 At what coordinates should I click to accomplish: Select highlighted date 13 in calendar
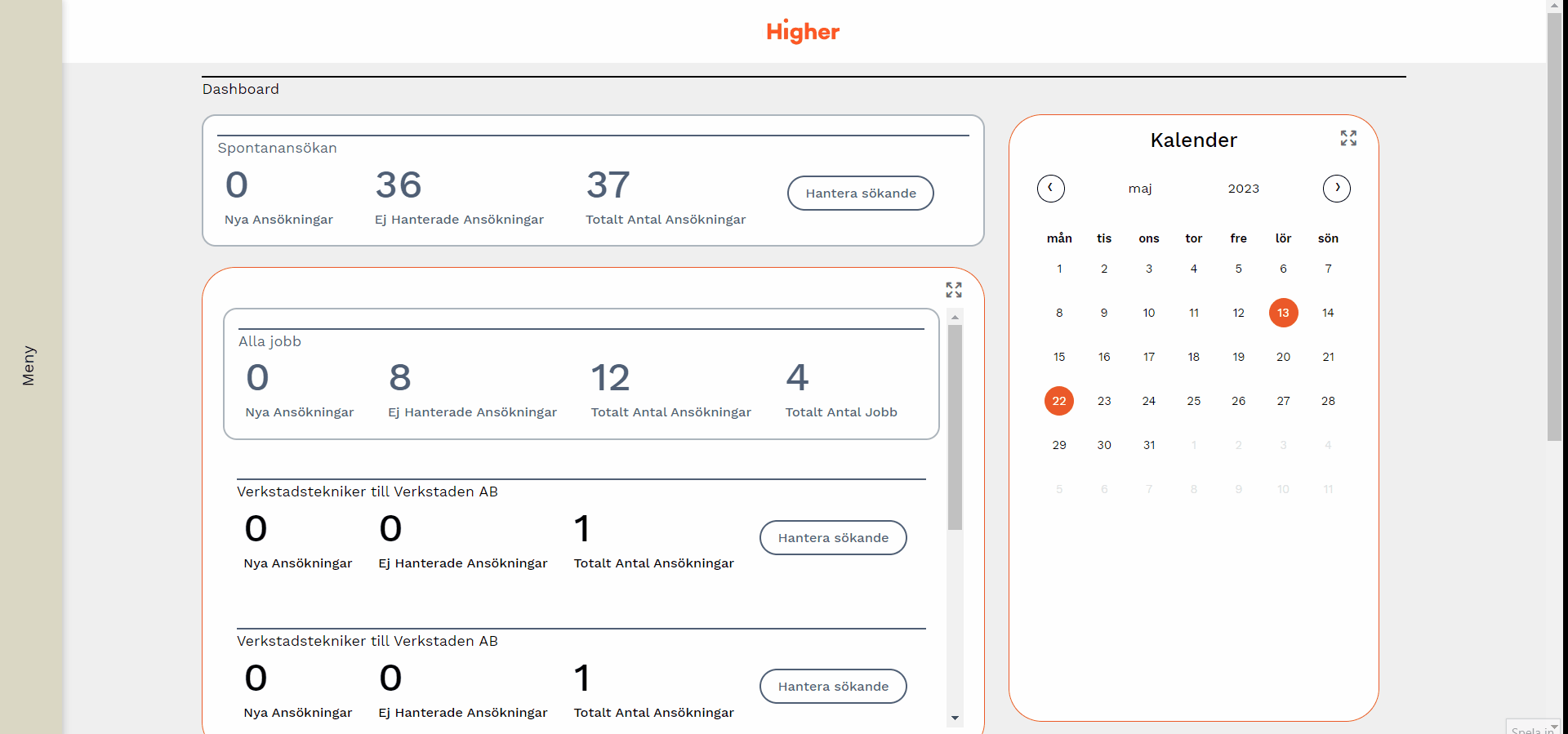1283,313
